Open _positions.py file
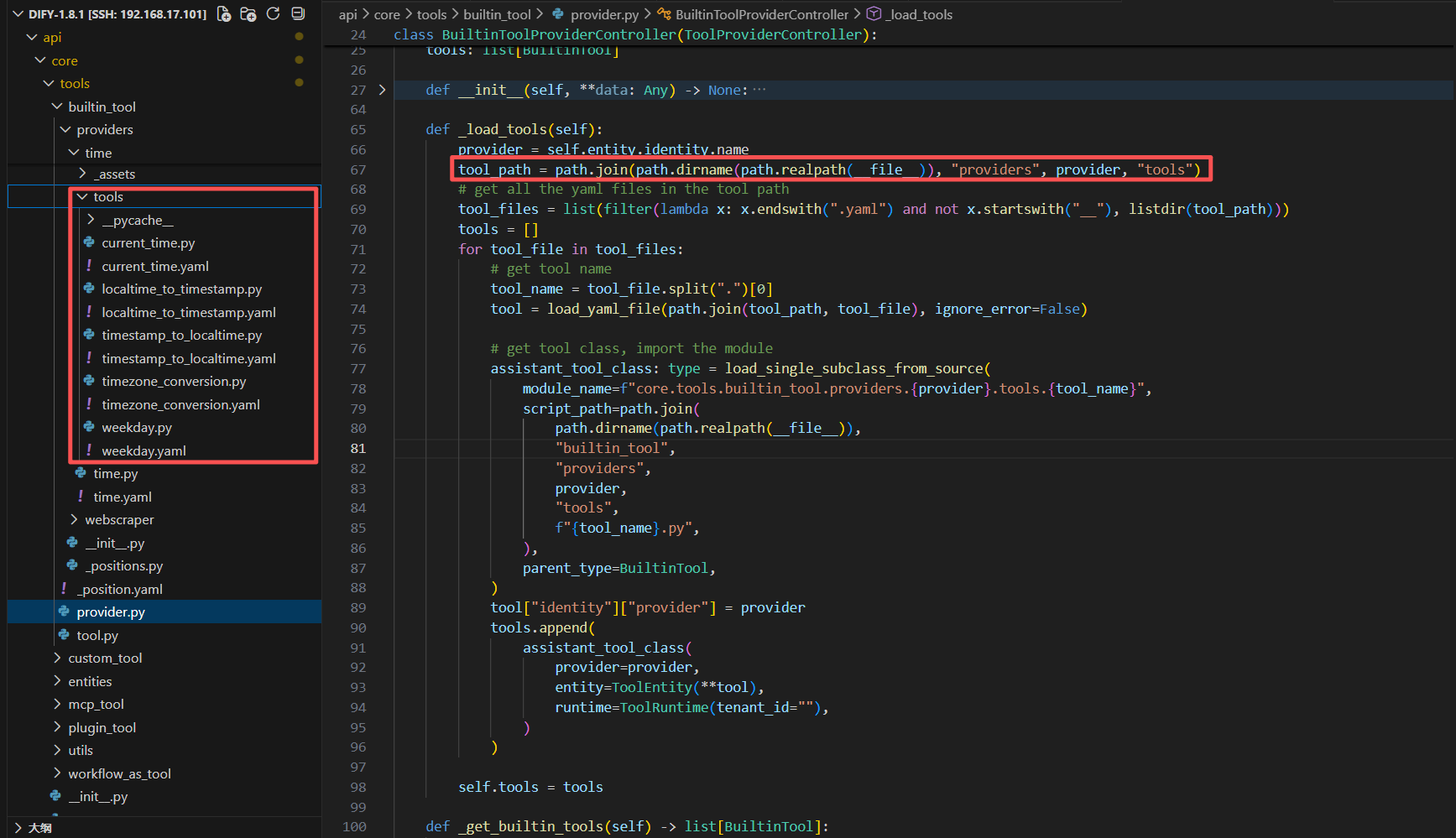Viewport: 1456px width, 838px height. 123,566
